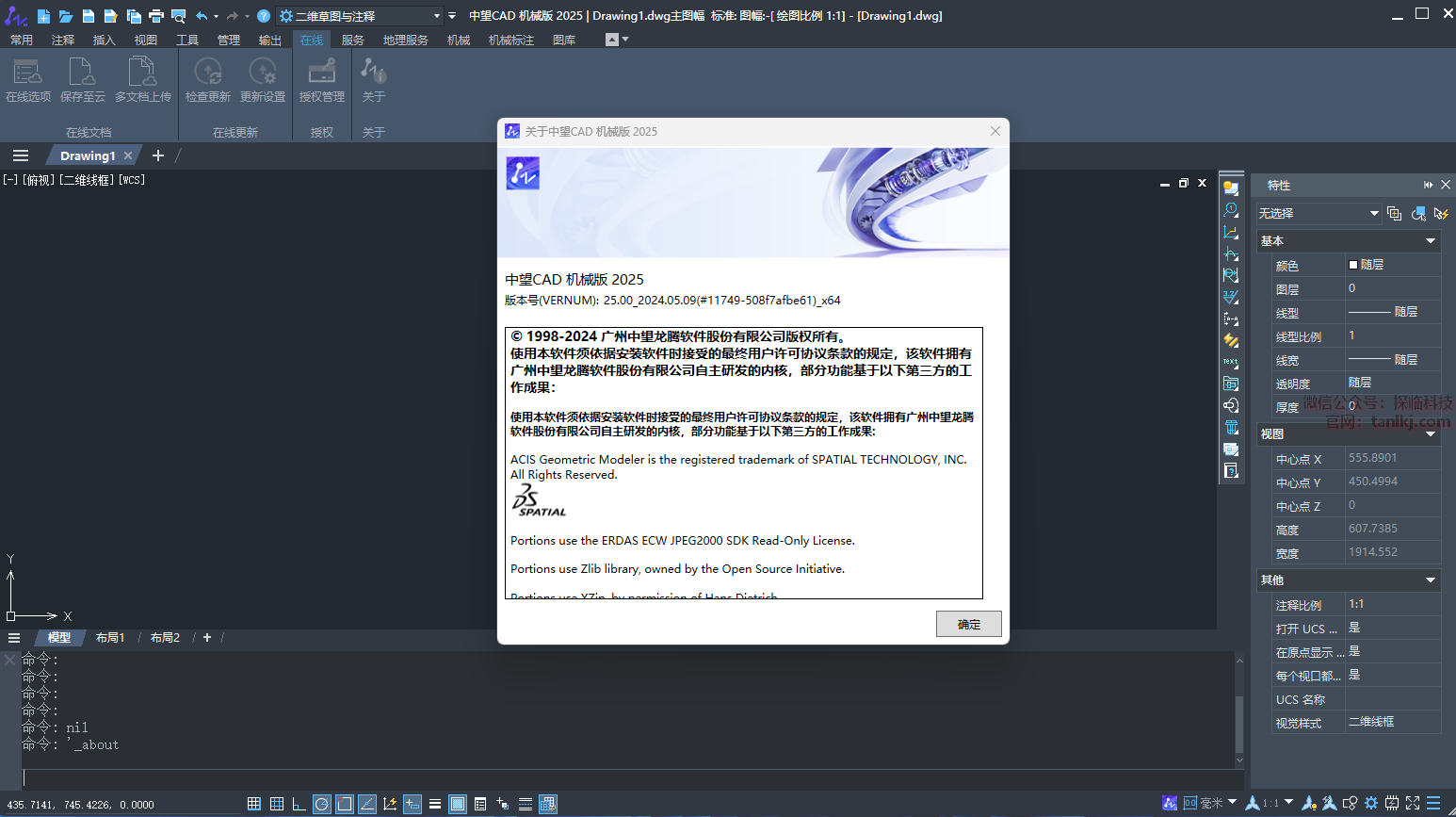Click the 保存至云 ribbon button

[83, 80]
